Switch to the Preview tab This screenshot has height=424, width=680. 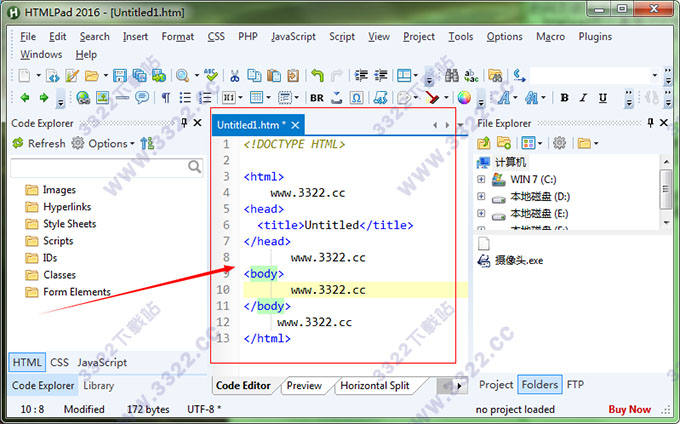pyautogui.click(x=304, y=385)
